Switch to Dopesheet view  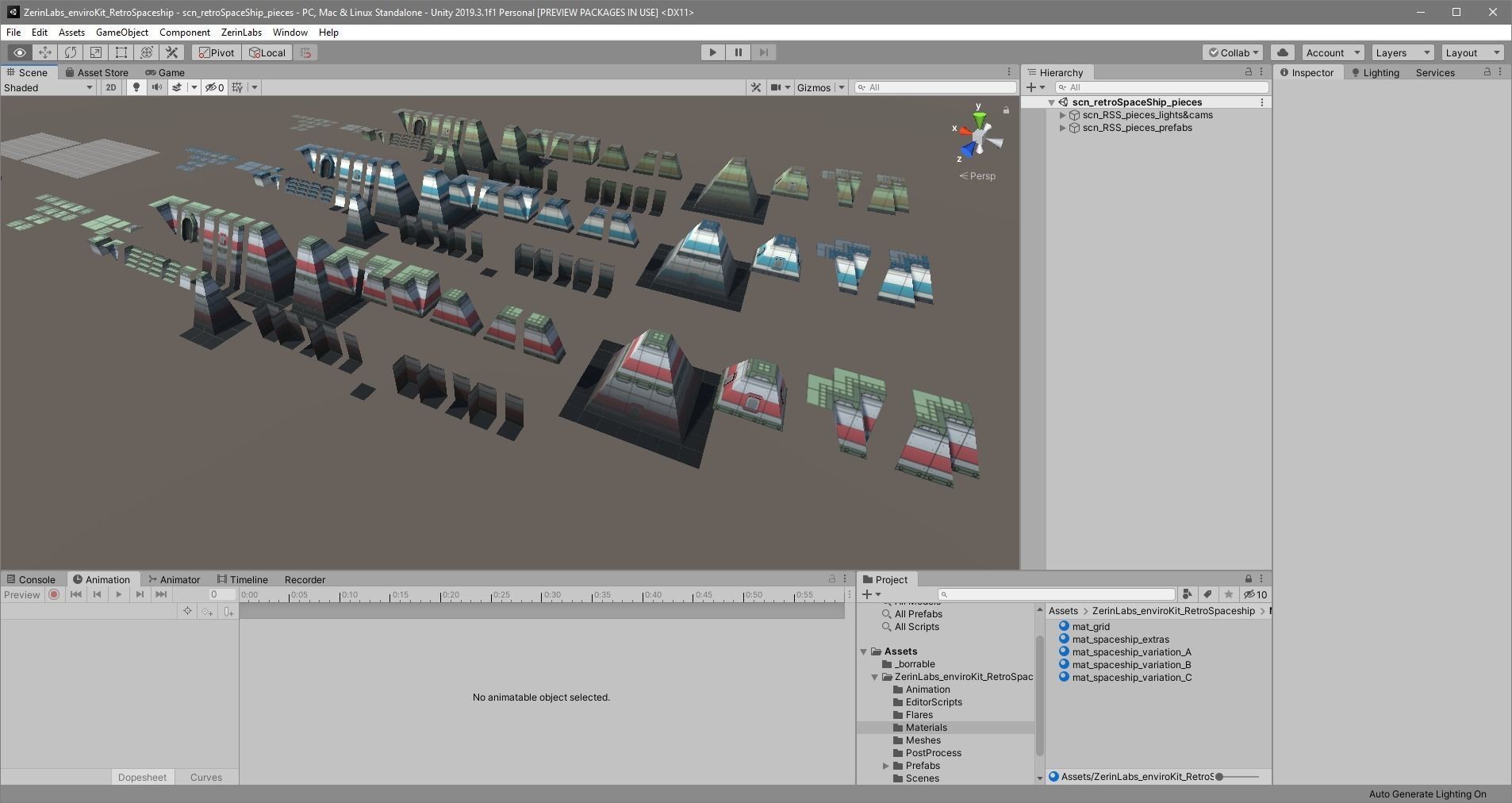[x=142, y=778]
